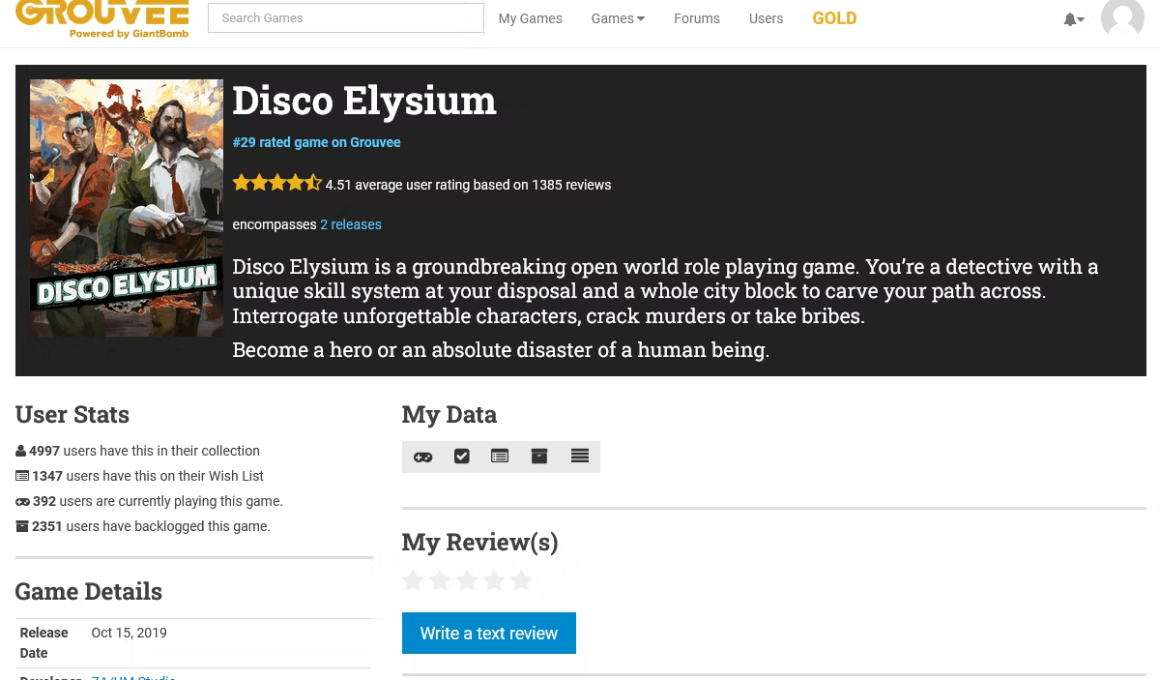
Task: Rate the game three stars in My Review(s)
Action: (467, 580)
